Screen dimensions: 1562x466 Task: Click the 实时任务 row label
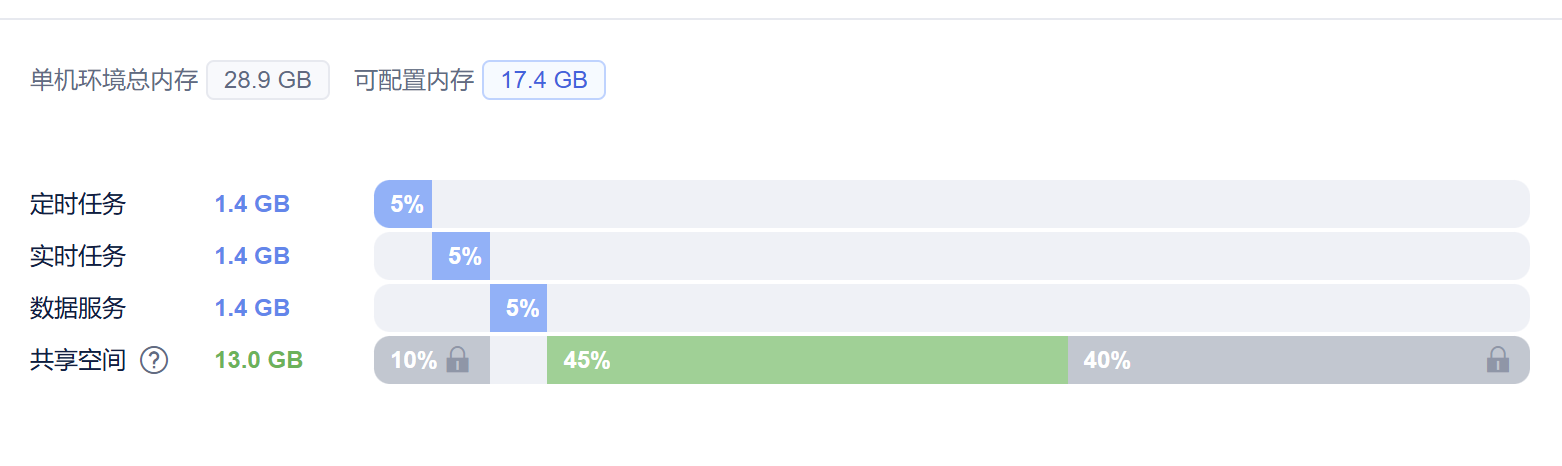(78, 257)
